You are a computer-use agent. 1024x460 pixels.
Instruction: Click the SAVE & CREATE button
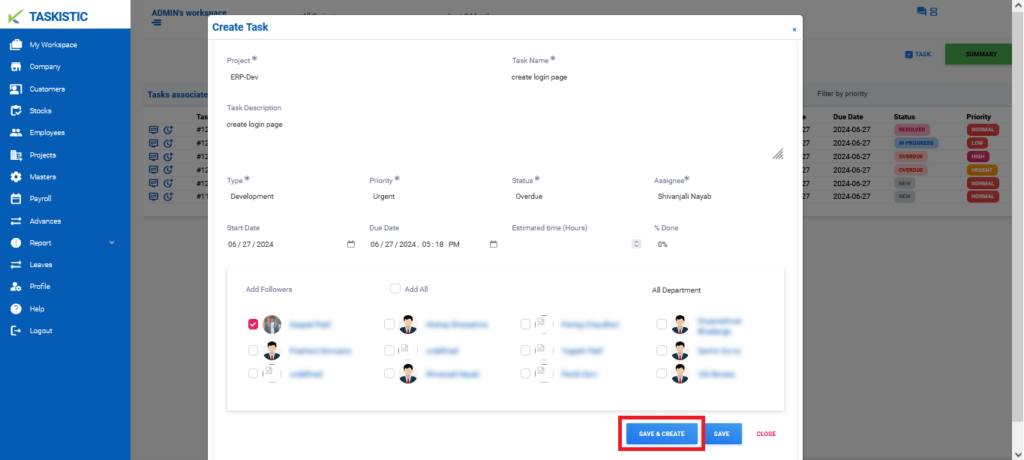coord(662,434)
